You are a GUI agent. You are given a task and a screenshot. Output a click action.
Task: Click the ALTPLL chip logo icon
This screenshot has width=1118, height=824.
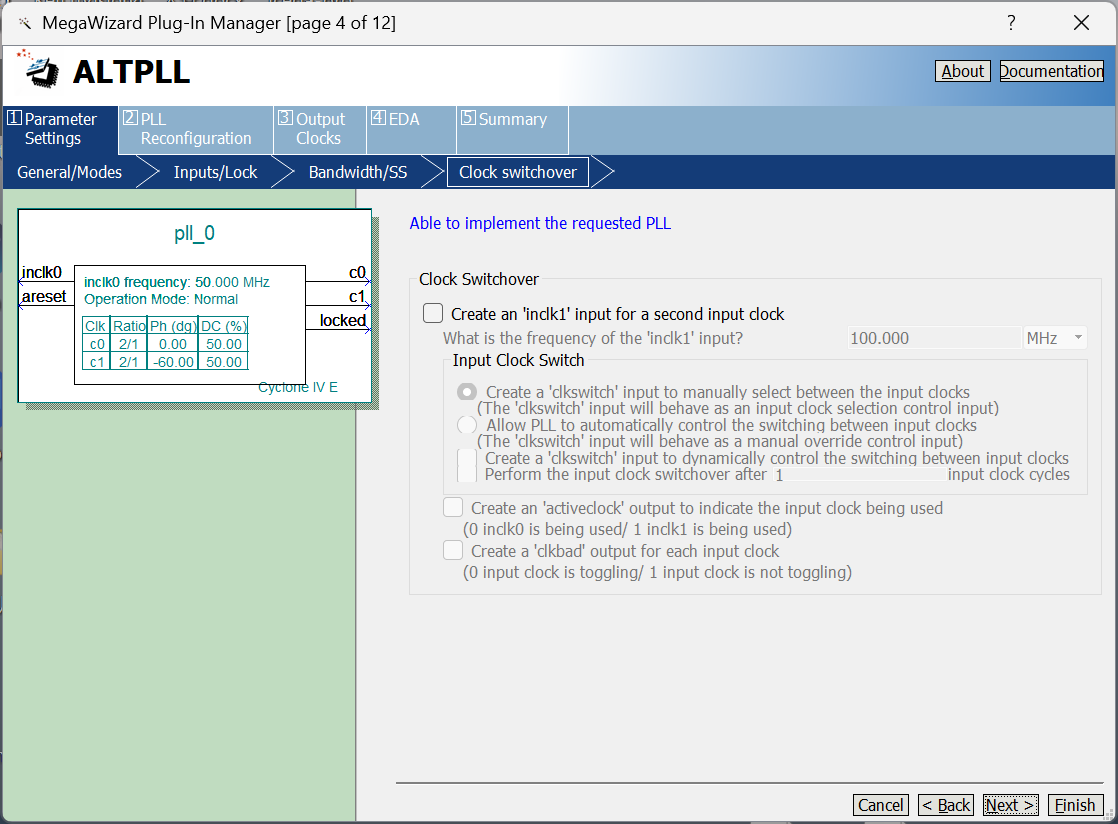point(39,69)
